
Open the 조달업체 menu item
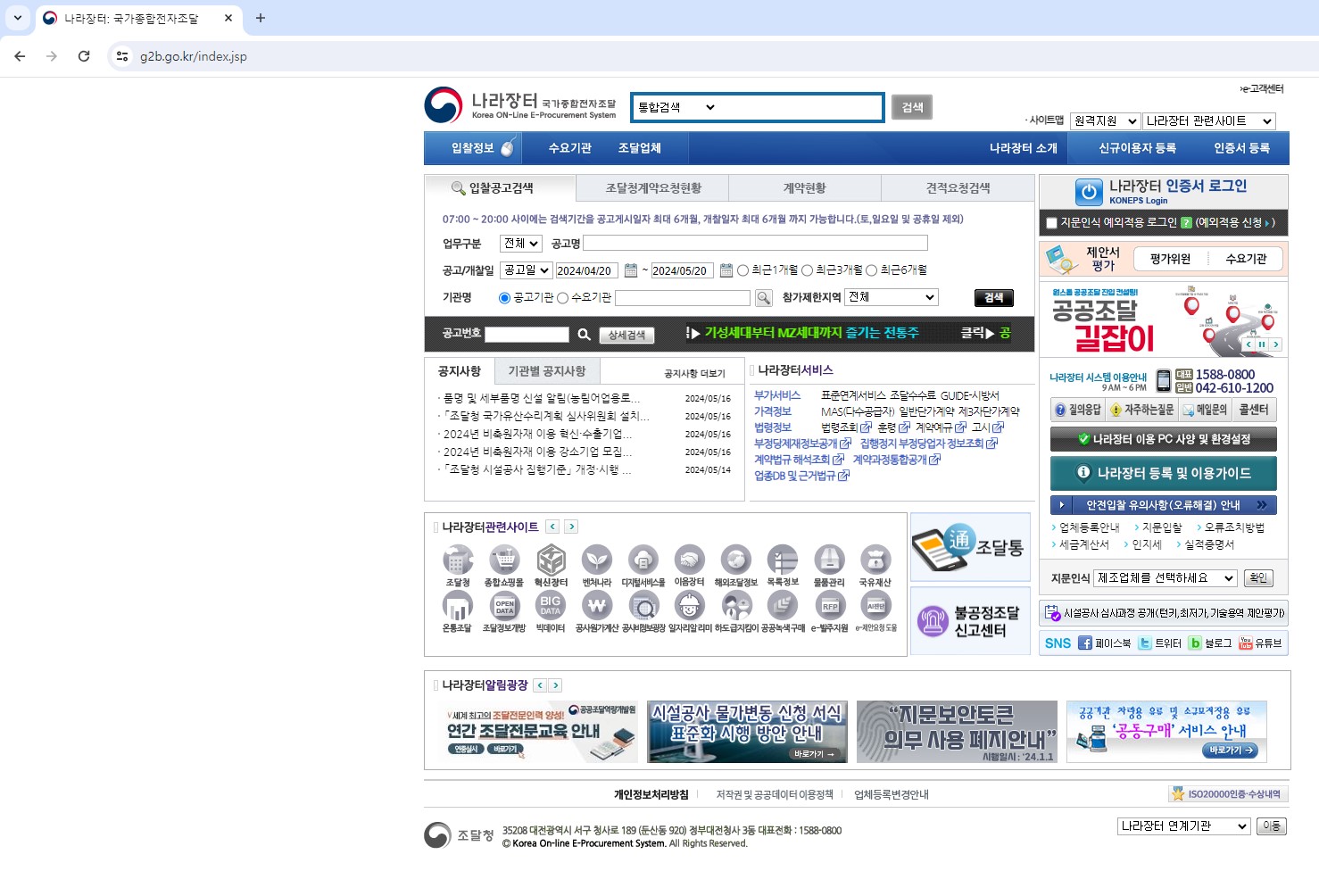click(x=639, y=148)
